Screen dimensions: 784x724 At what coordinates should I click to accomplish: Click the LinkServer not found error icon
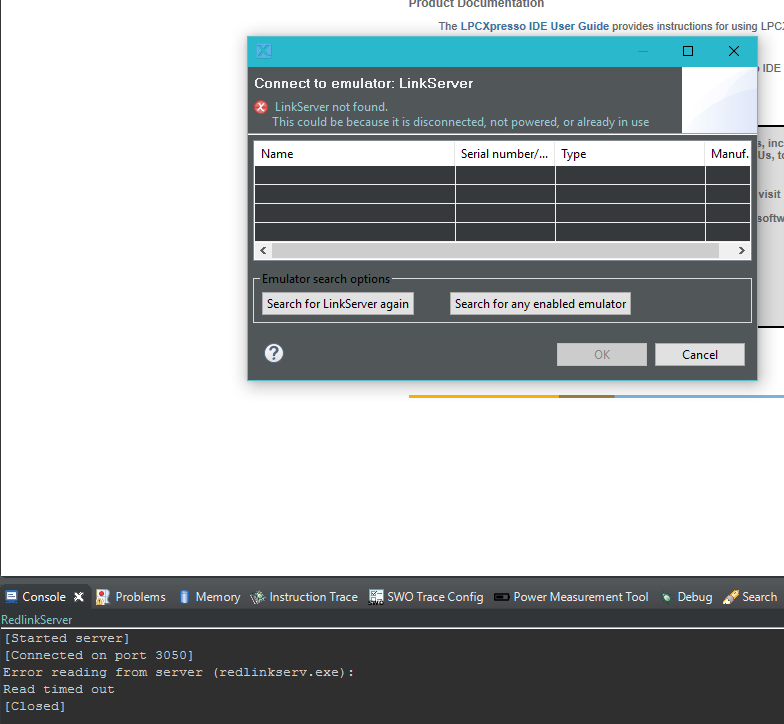click(x=261, y=107)
